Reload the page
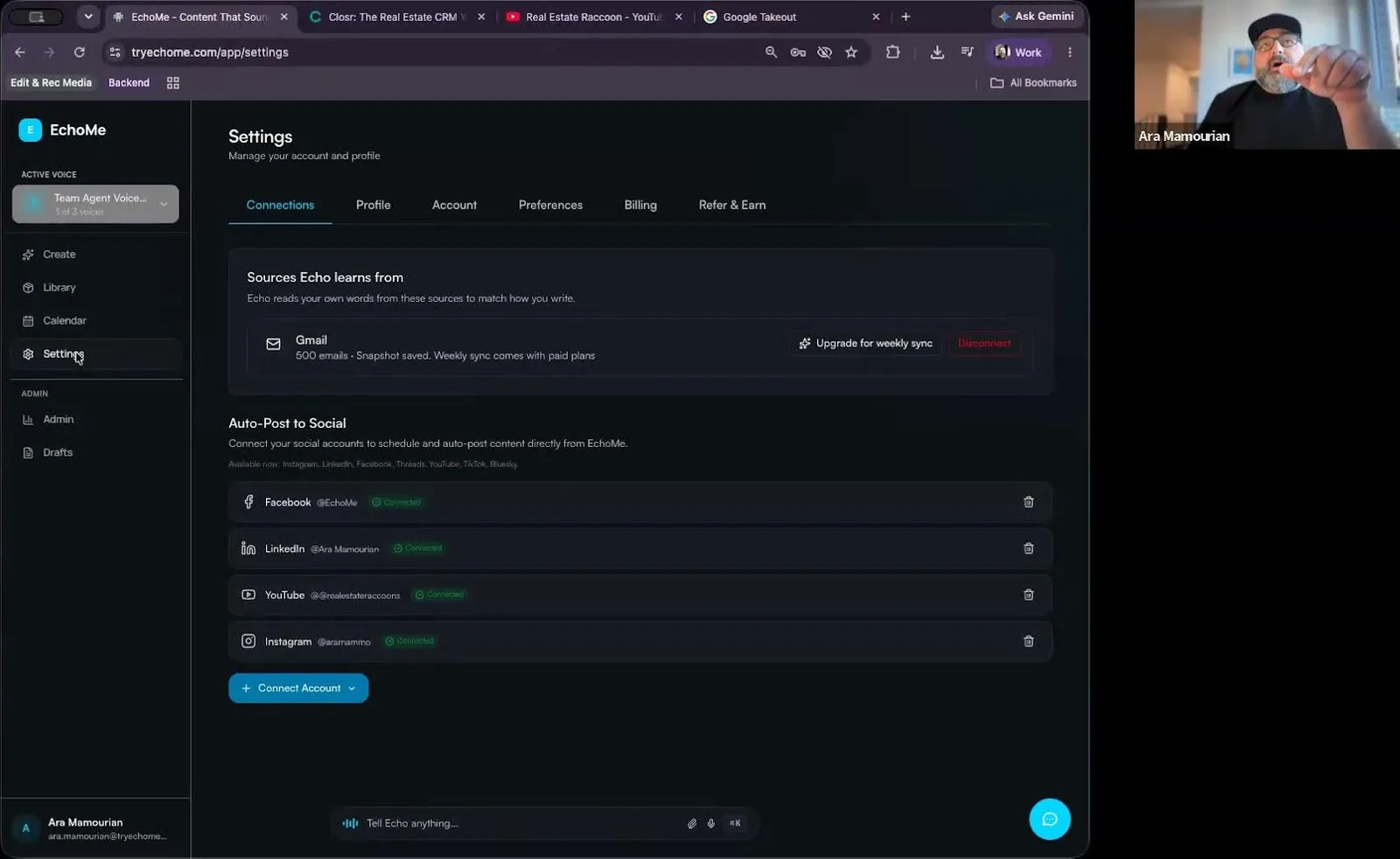1400x859 pixels. [x=79, y=52]
